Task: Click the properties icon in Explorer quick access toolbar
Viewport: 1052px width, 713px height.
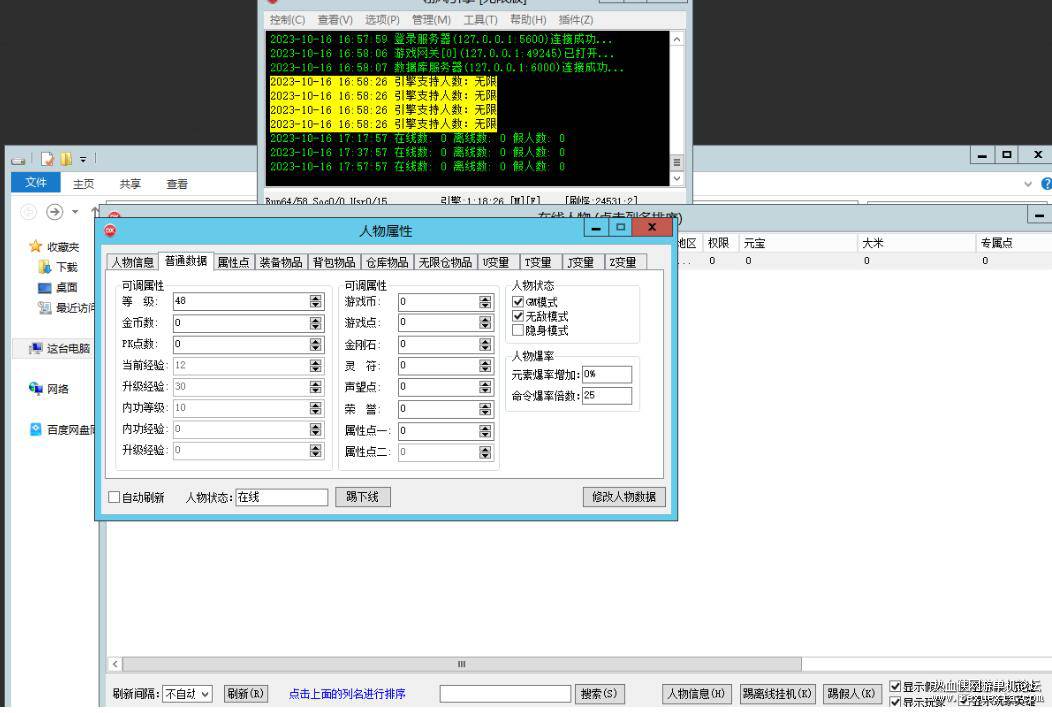Action: click(x=47, y=159)
